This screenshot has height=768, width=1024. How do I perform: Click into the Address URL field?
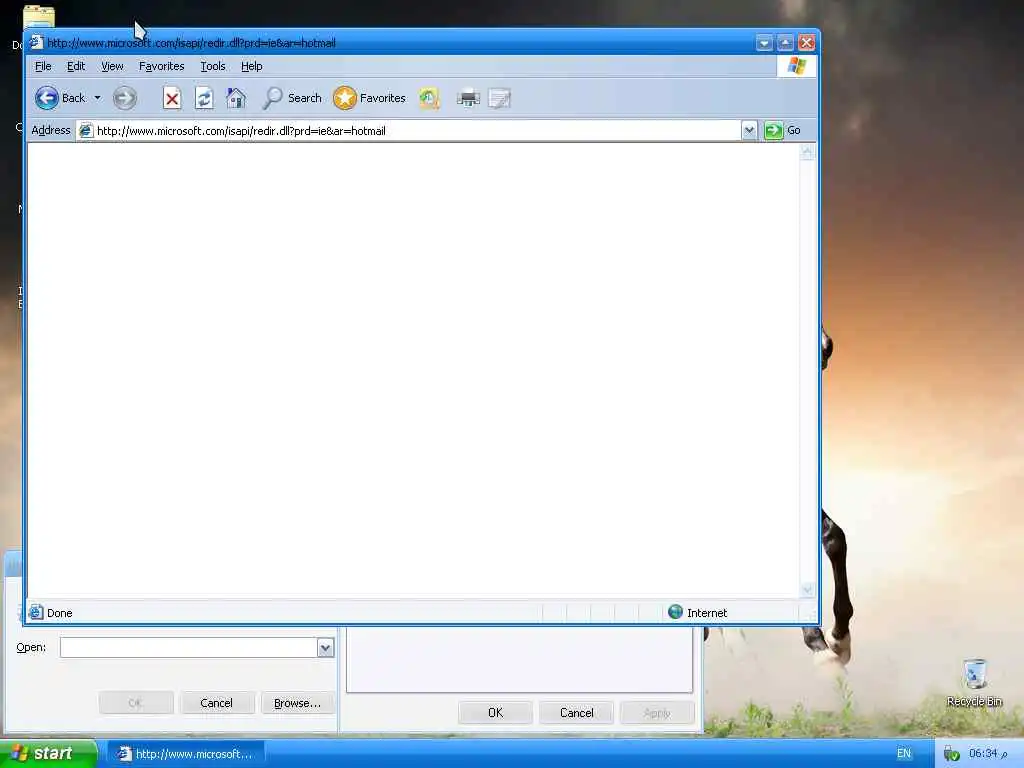pos(417,131)
